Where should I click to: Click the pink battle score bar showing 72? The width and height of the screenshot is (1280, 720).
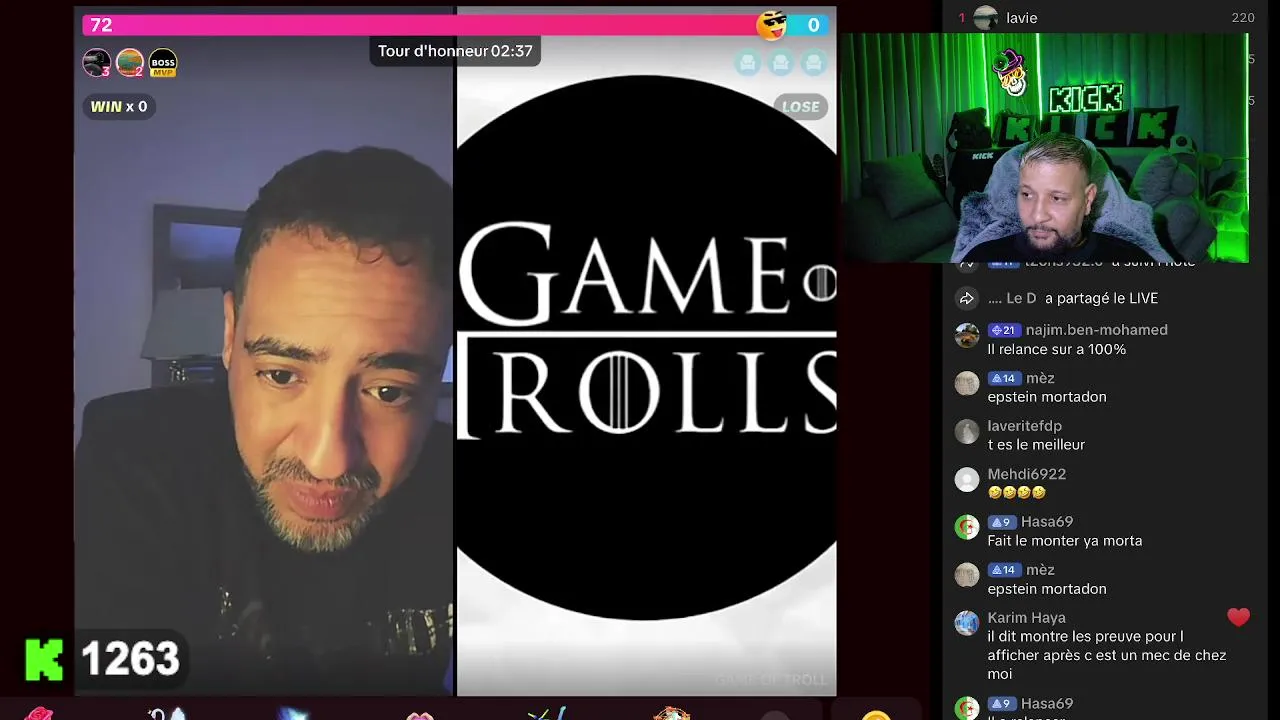pyautogui.click(x=420, y=25)
